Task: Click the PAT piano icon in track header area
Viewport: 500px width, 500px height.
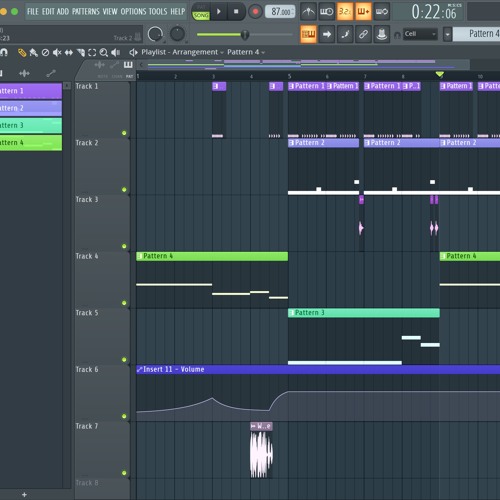Action: [x=128, y=65]
